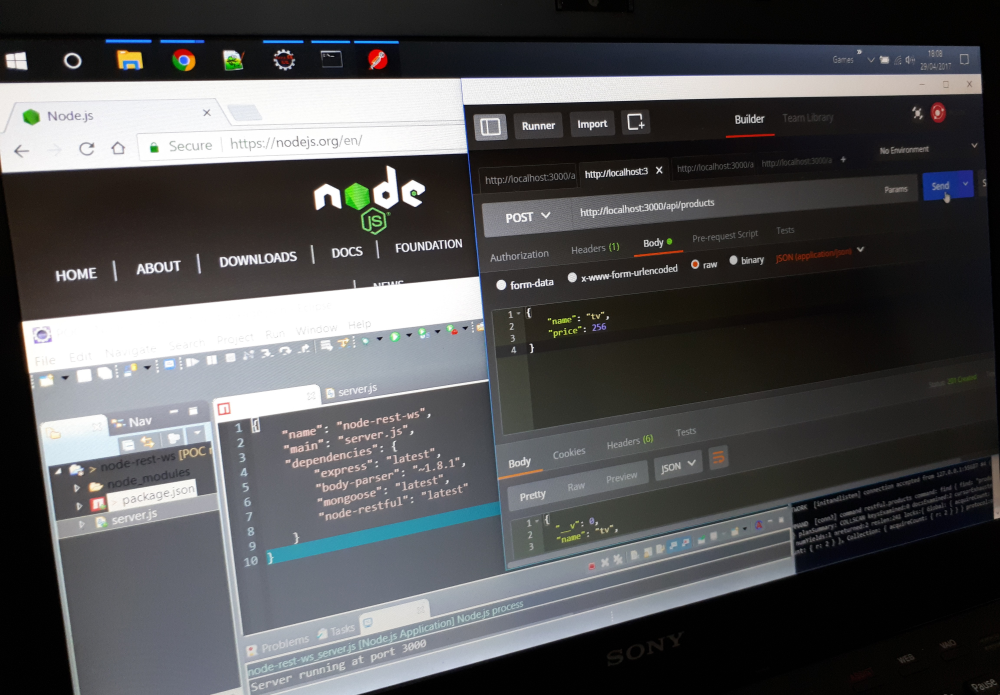Screen dimensions: 1000x695
Task: Open Google Chrome from the taskbar
Action: tap(184, 60)
